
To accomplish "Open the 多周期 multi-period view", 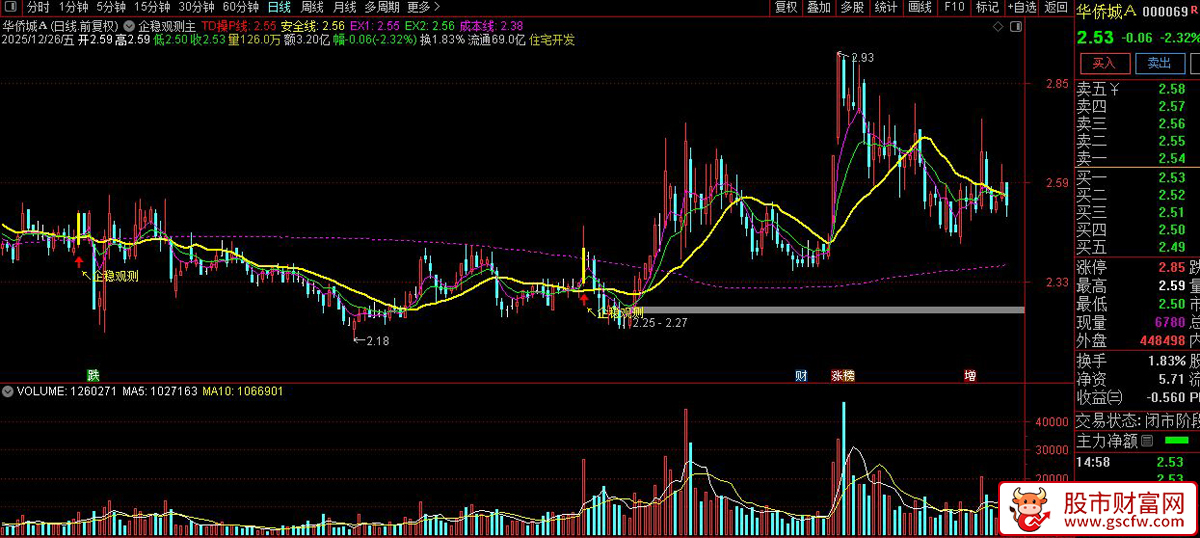I will 382,7.
